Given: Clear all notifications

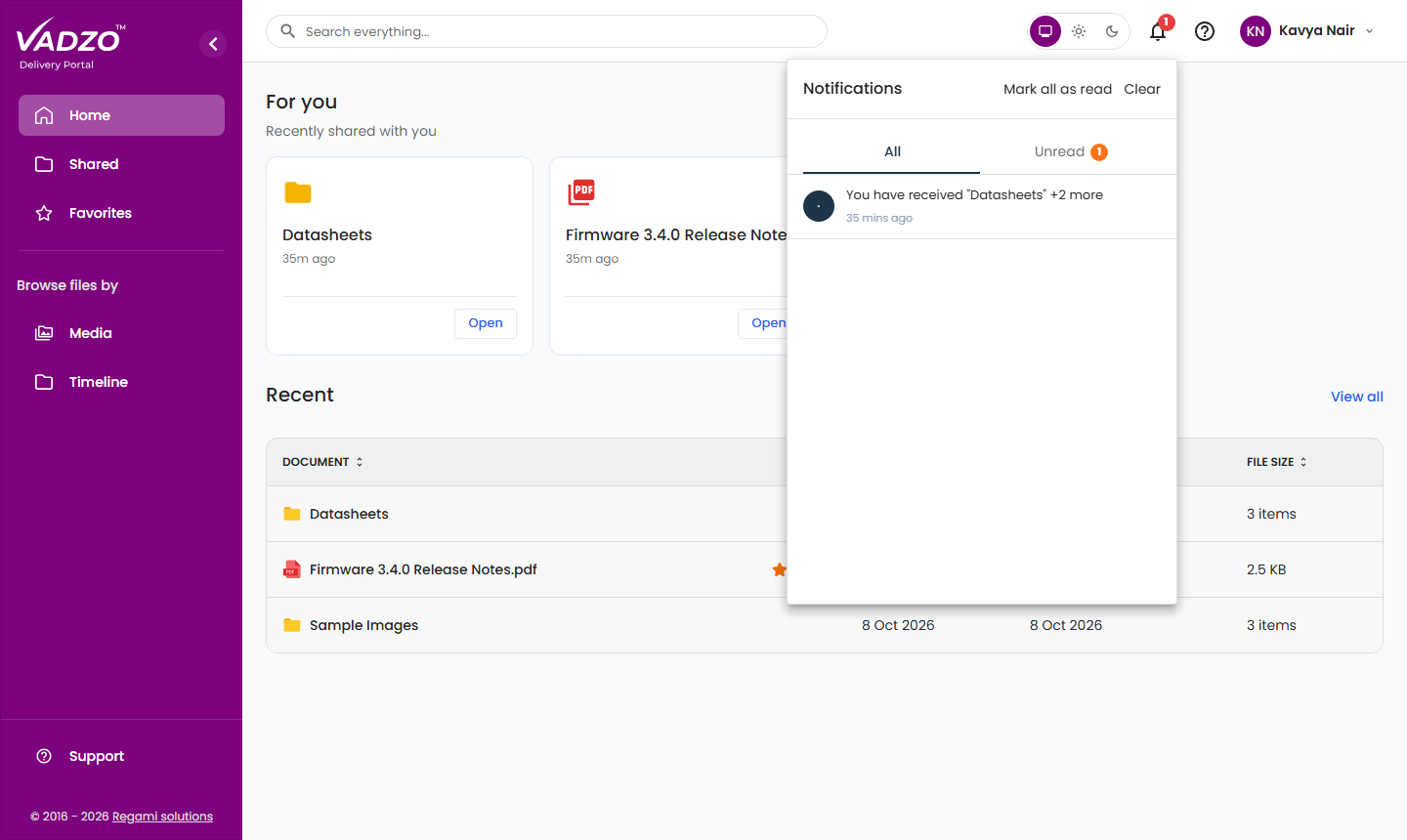Looking at the screenshot, I should [1142, 89].
